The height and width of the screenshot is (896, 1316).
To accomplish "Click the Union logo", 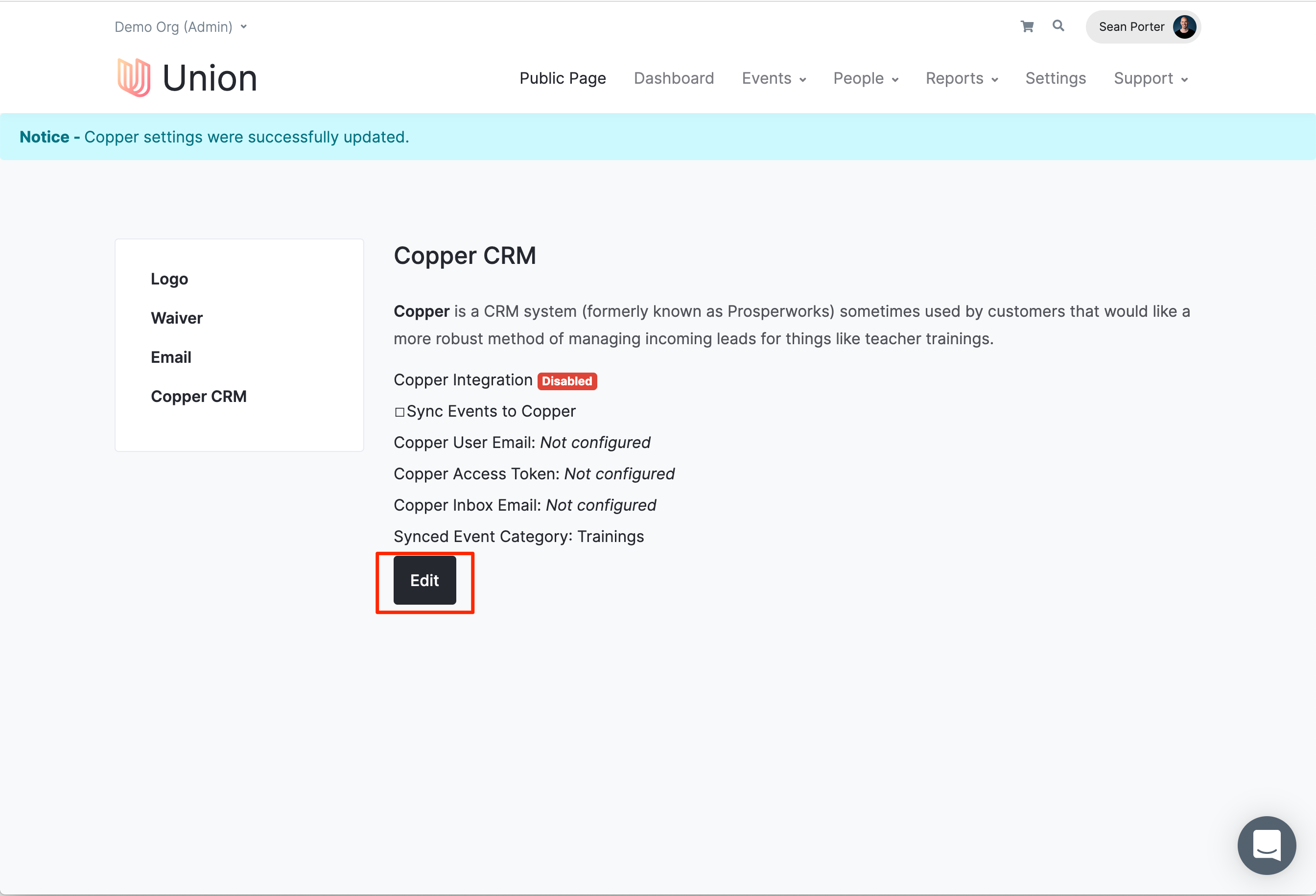I will point(187,77).
